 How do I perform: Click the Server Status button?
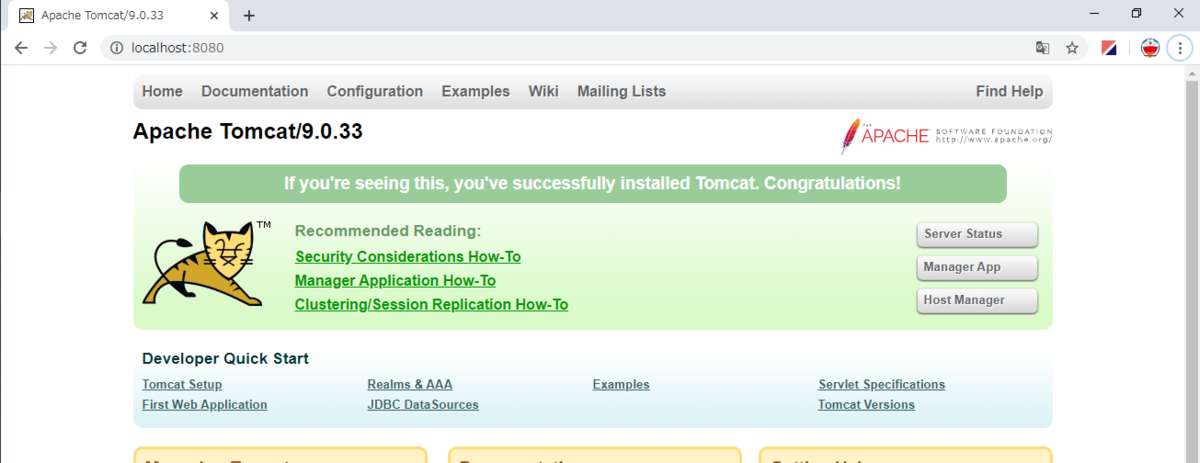click(977, 234)
